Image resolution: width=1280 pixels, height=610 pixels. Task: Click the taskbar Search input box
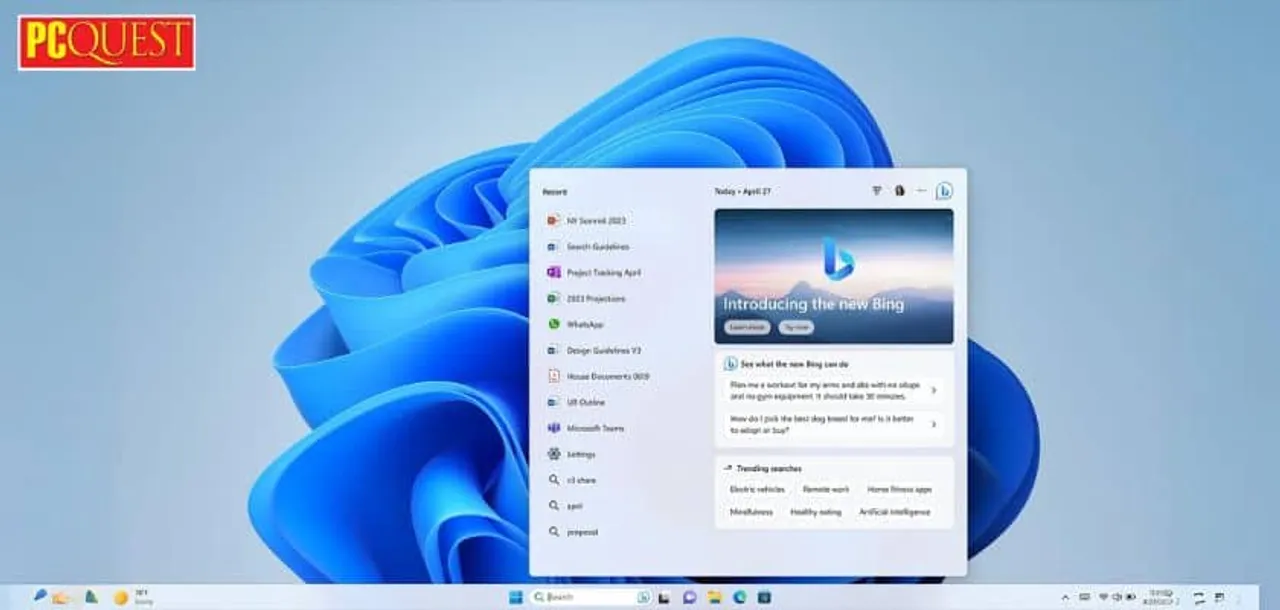pos(590,597)
